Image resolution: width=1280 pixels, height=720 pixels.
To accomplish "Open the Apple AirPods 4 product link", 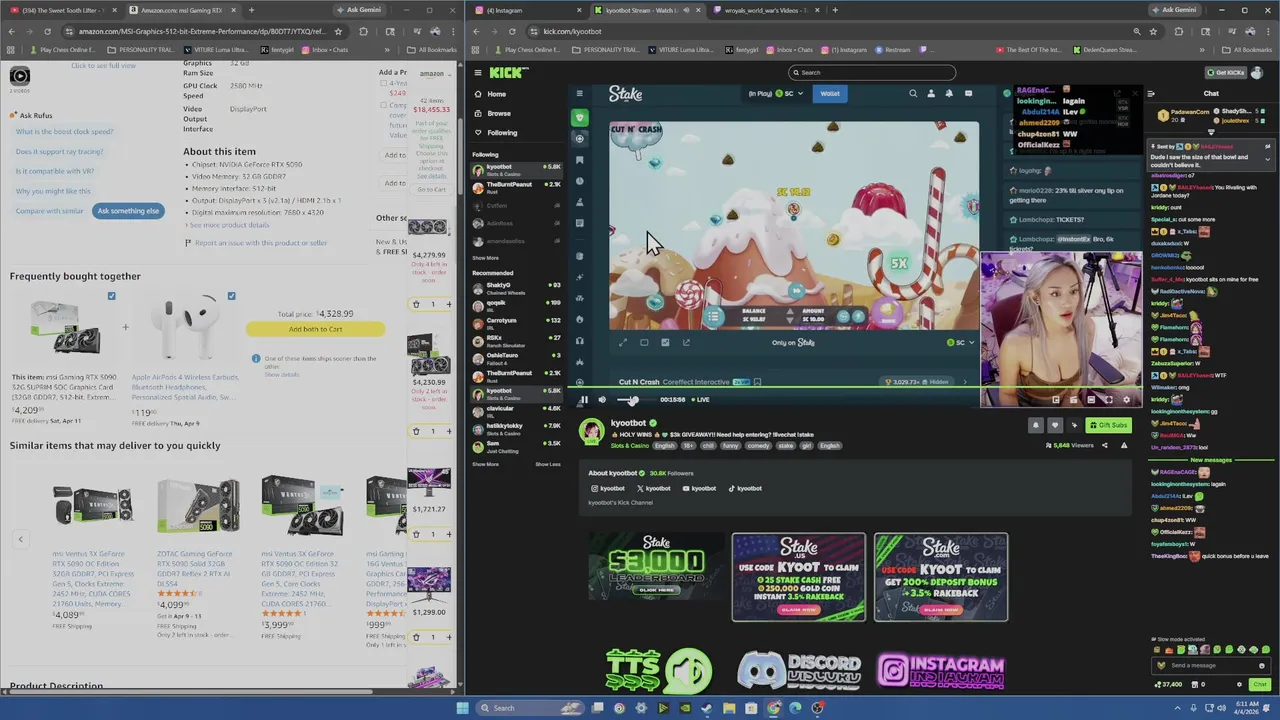I will [186, 387].
